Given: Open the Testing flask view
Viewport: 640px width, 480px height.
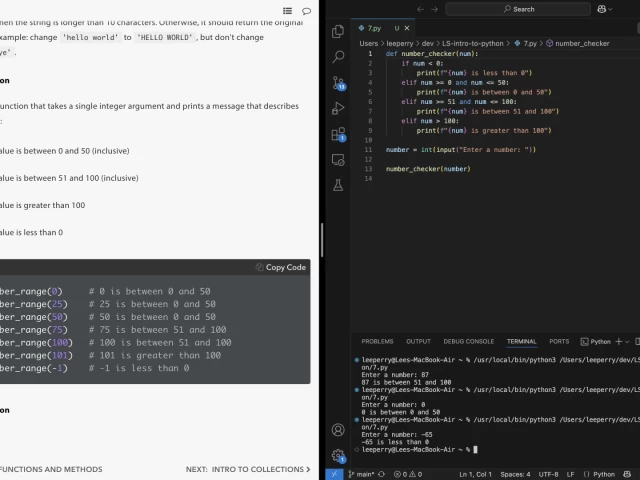Looking at the screenshot, I should point(338,185).
